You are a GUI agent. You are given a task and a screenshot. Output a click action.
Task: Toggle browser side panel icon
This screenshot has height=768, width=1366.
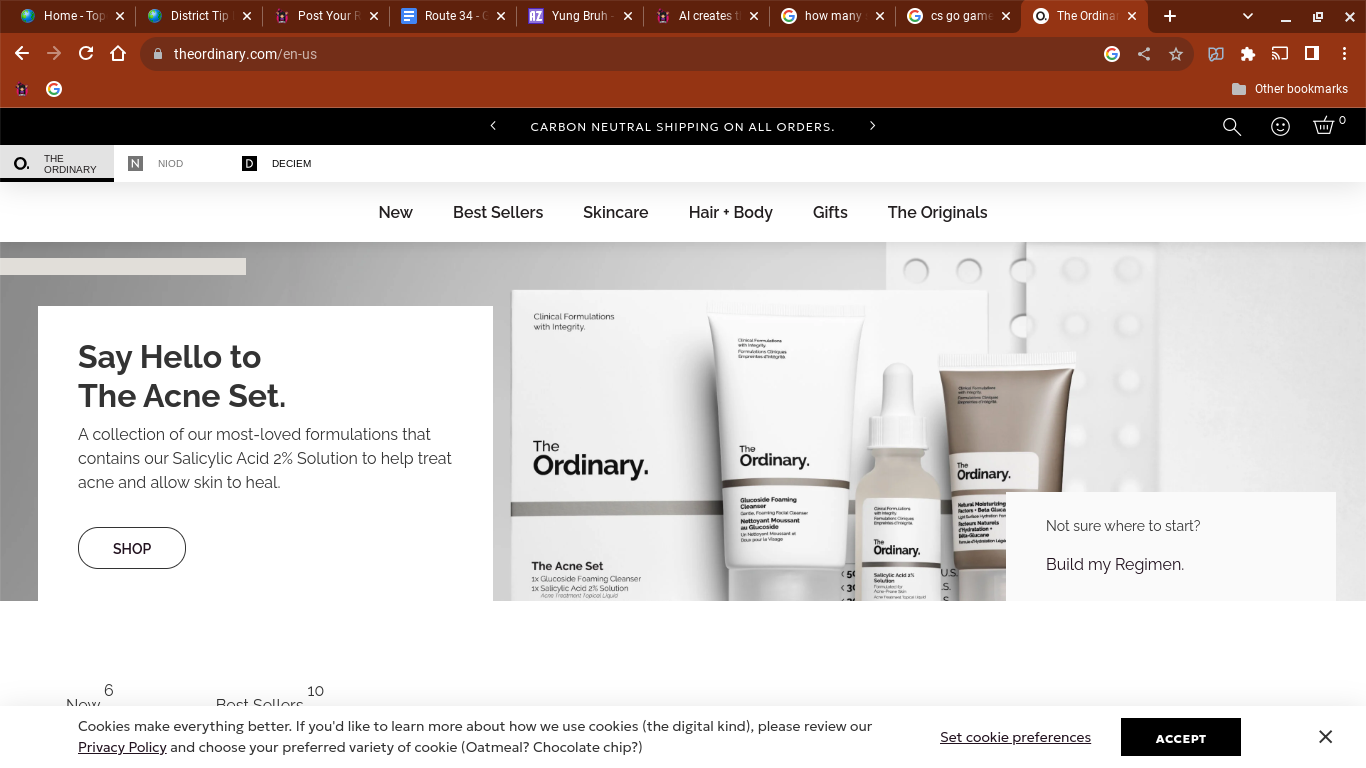point(1312,54)
